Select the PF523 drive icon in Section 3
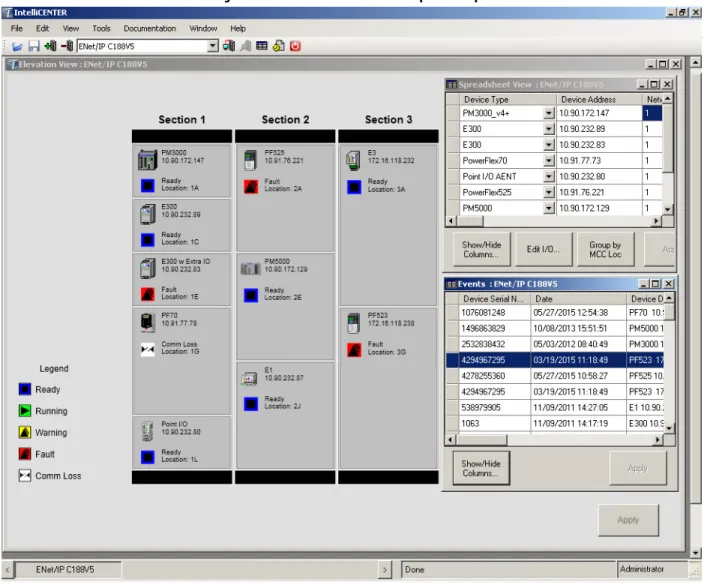 click(354, 323)
